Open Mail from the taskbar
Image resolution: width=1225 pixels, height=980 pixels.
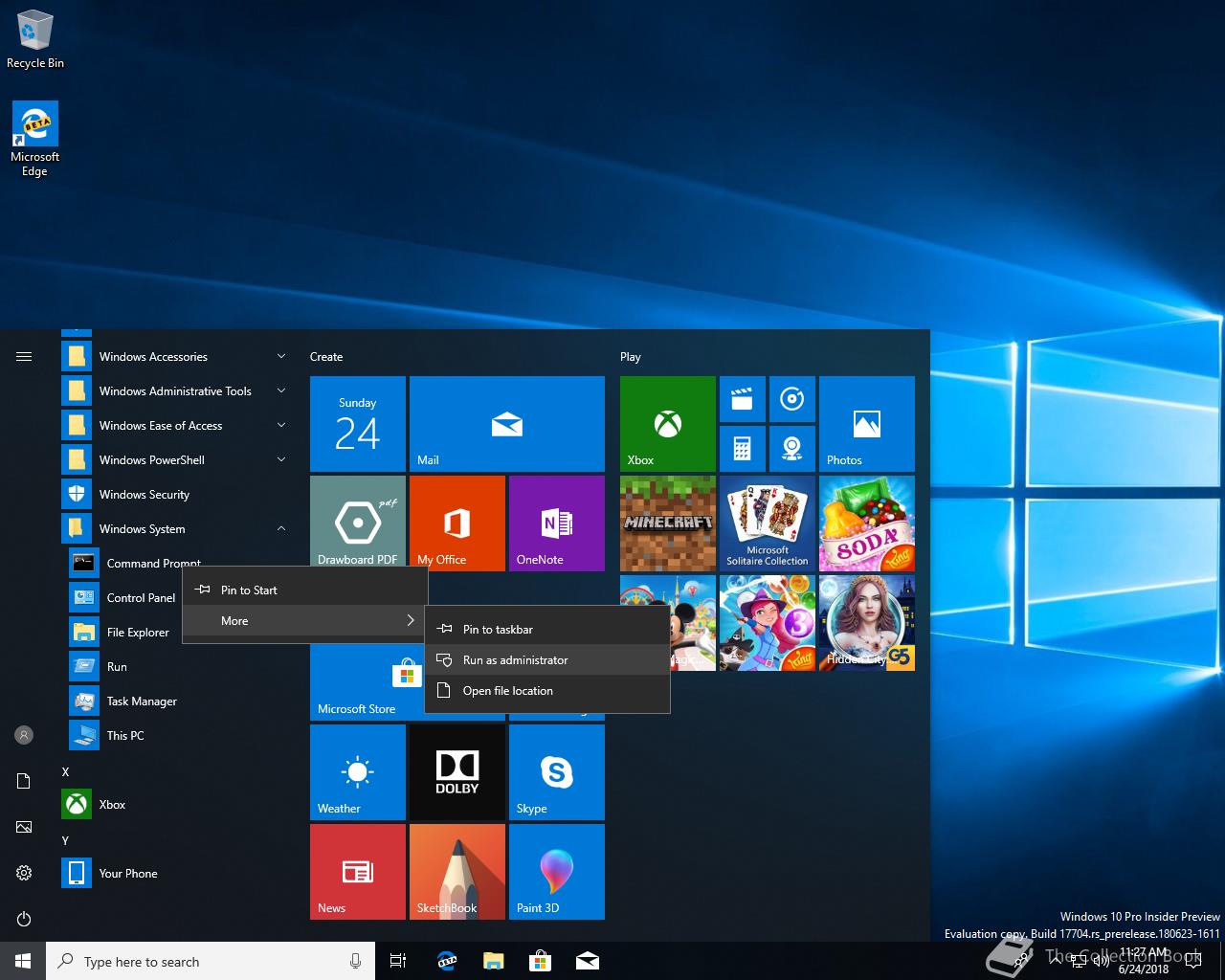coord(588,961)
